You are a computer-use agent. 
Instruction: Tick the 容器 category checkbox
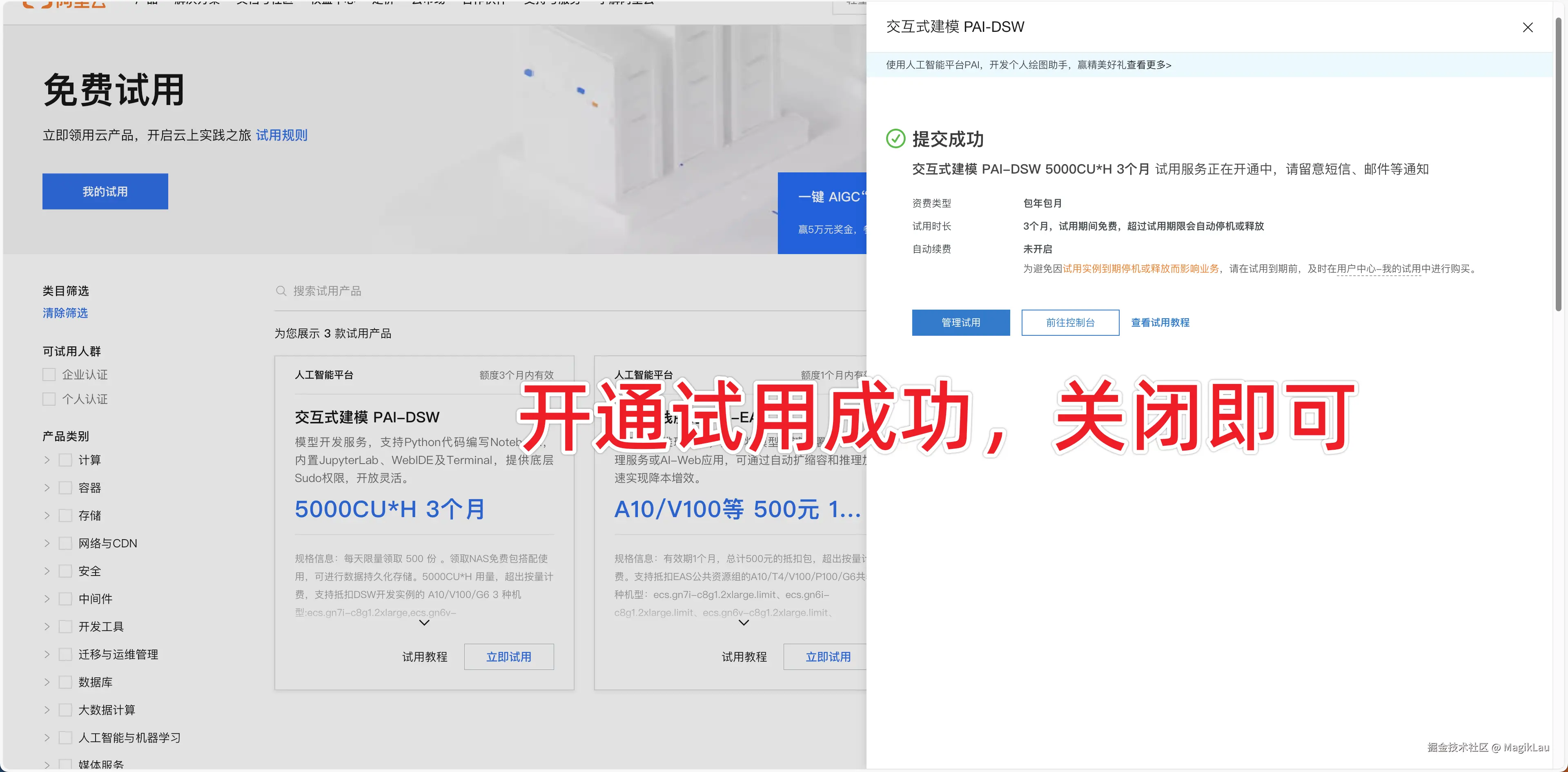coord(65,488)
